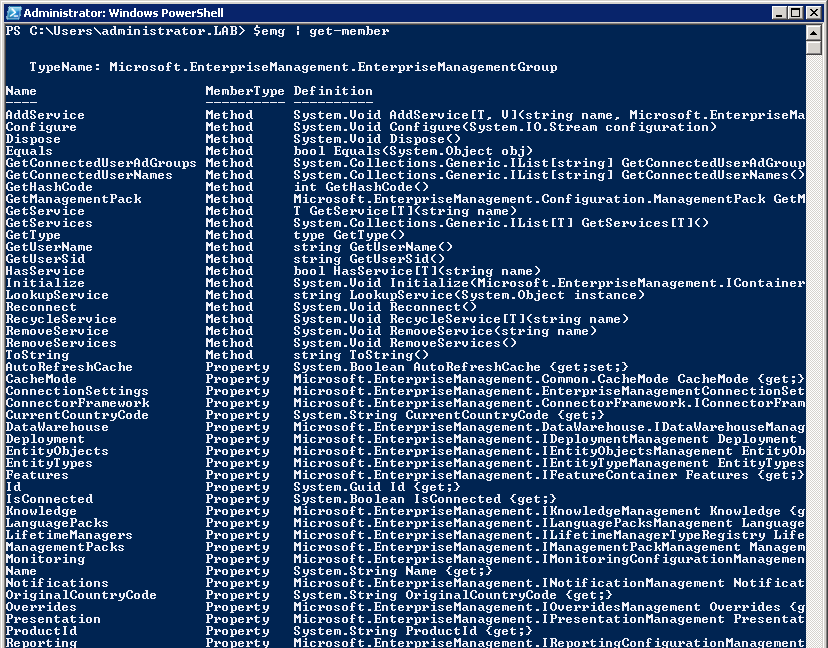Click the 'GetManagementPack' method entry
This screenshot has width=828, height=648.
[73, 199]
